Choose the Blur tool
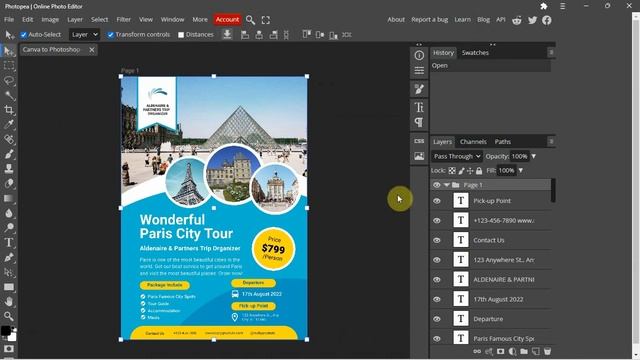Screen dimensions: 640x360 (x=9, y=213)
